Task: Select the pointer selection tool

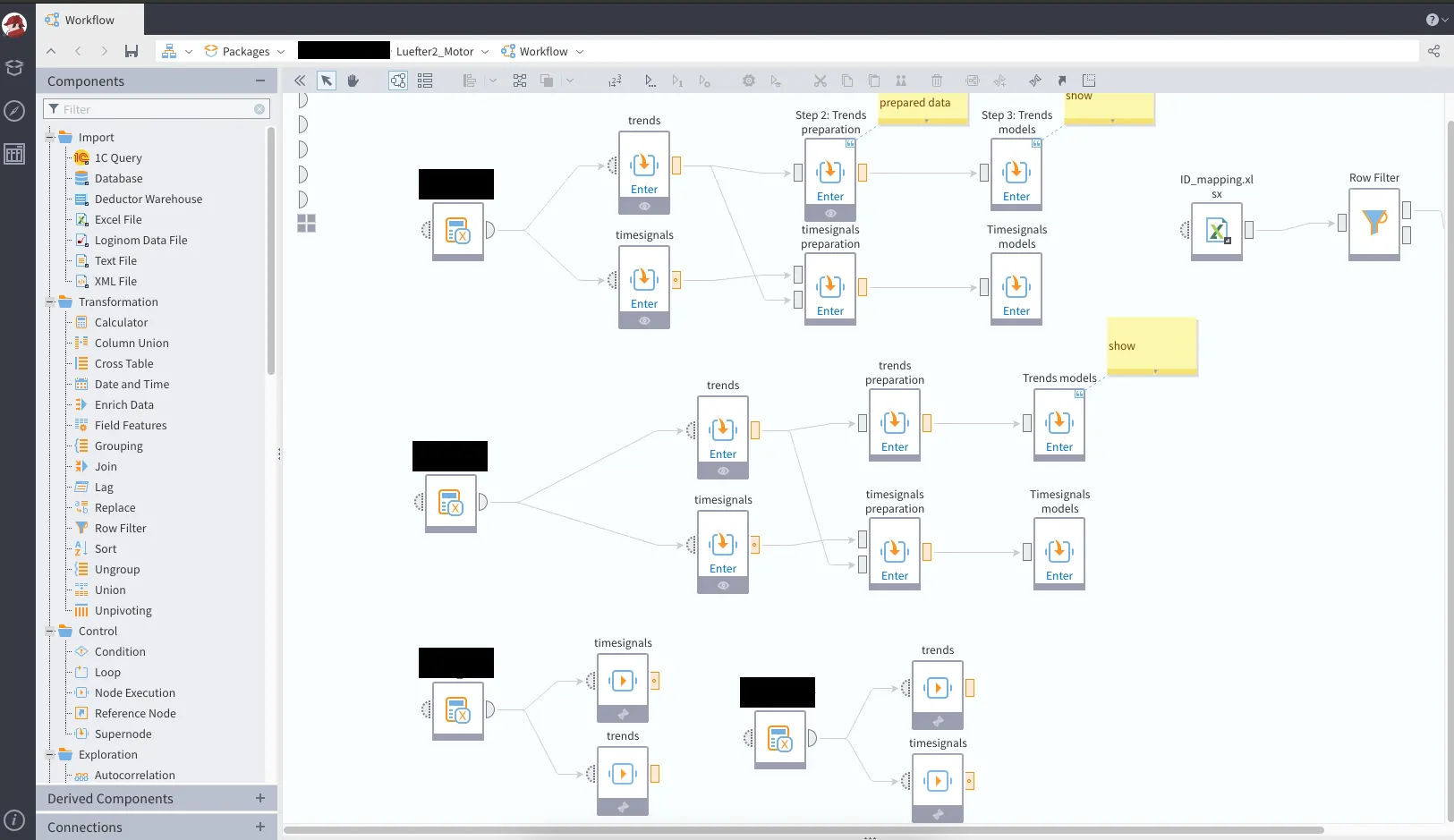Action: [x=327, y=81]
